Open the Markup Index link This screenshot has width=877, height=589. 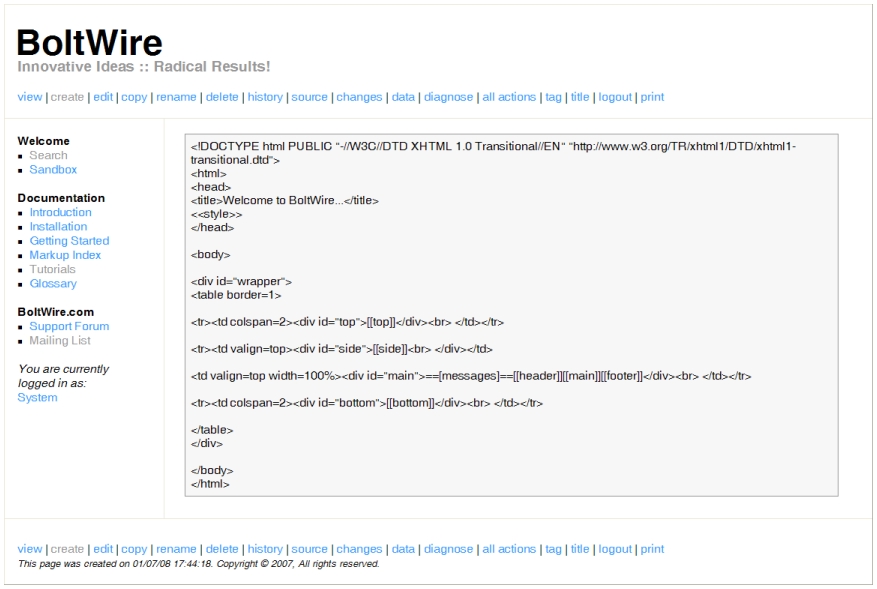[x=65, y=255]
